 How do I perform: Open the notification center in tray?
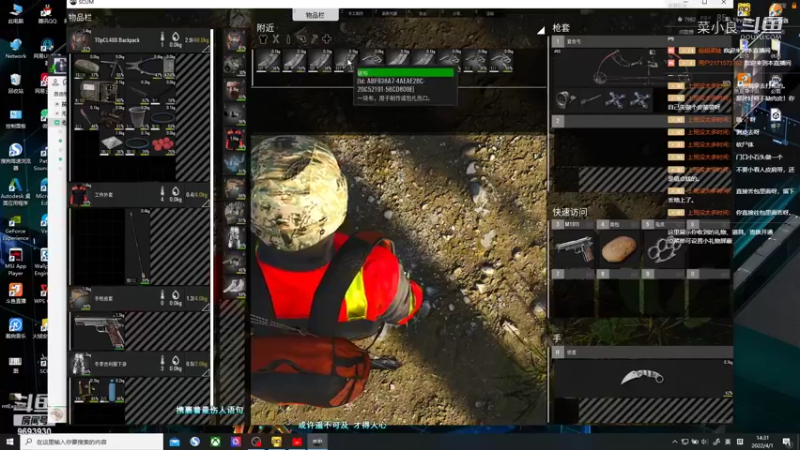click(x=786, y=441)
